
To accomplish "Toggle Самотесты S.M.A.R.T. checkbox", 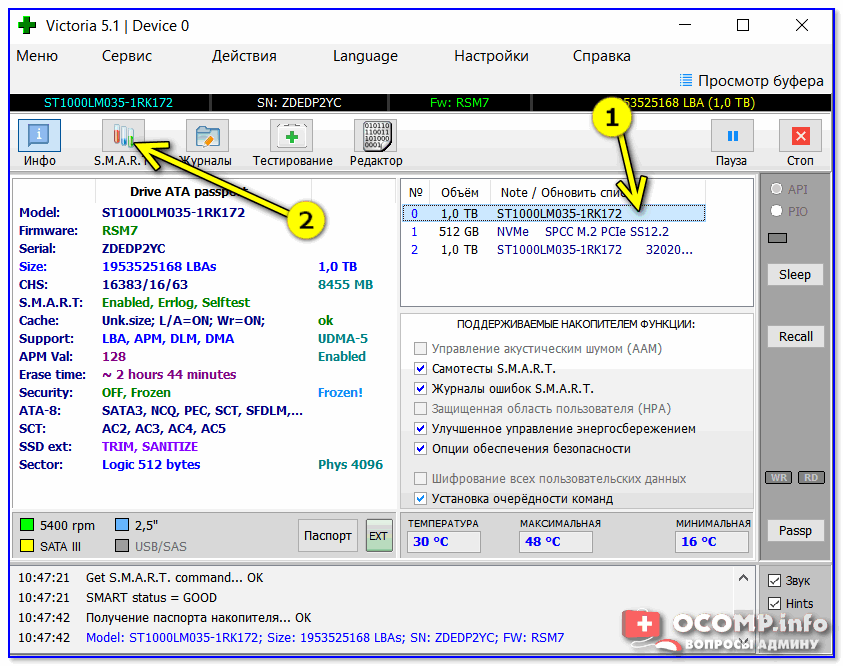I will (421, 369).
